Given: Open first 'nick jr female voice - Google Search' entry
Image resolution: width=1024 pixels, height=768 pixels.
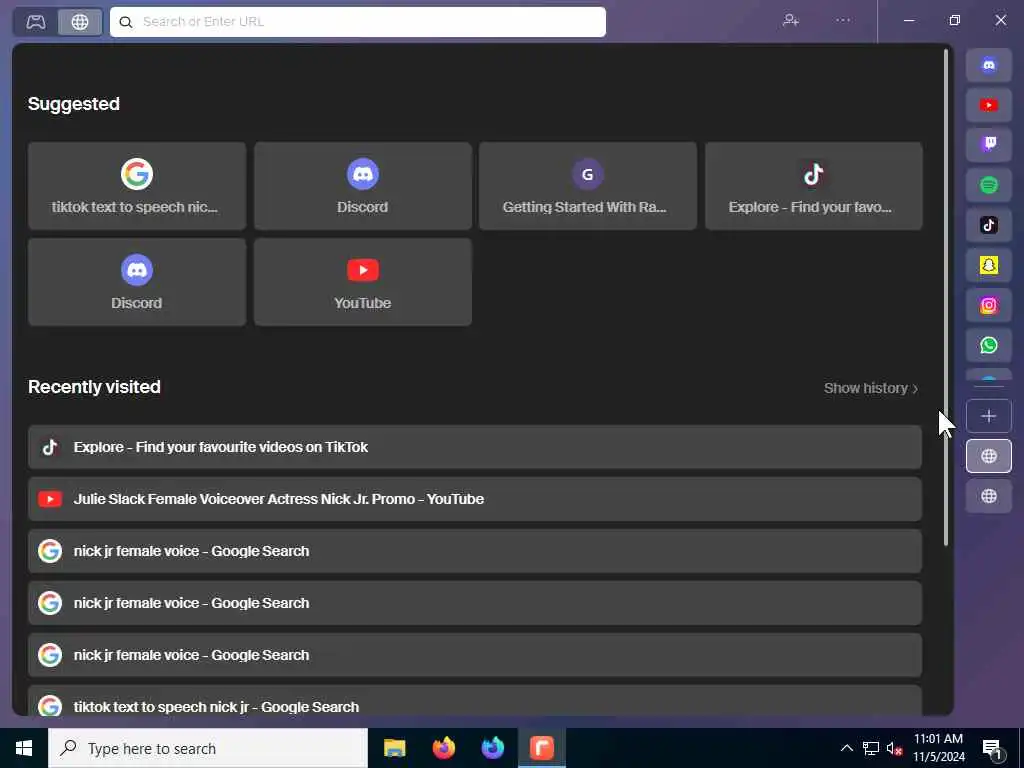Looking at the screenshot, I should pyautogui.click(x=475, y=551).
